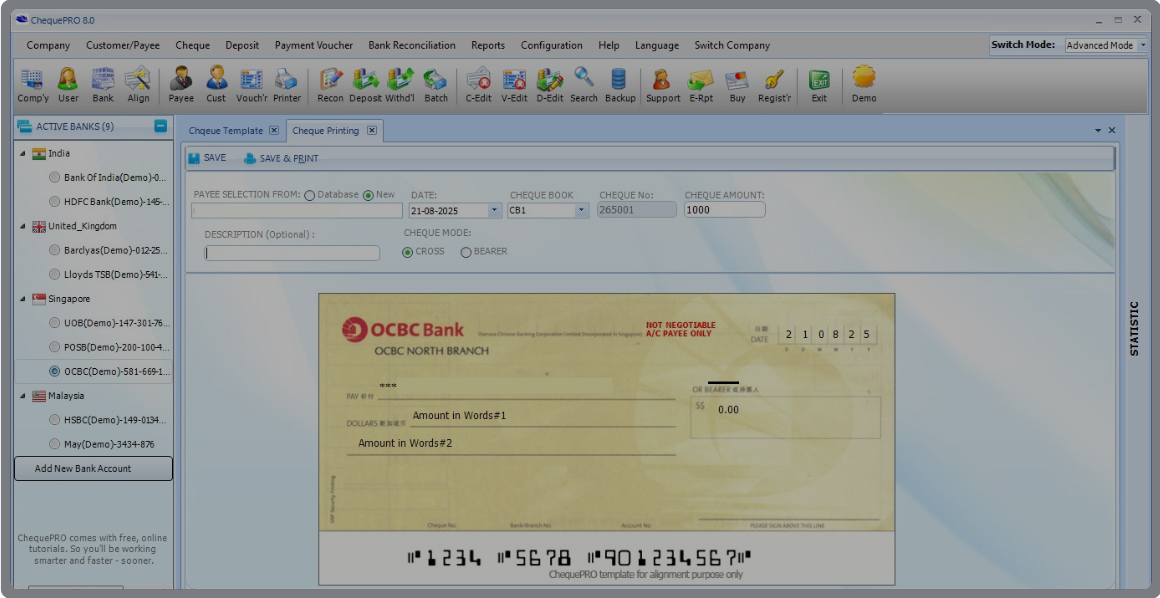Click the CHEQUE AMOUNT input field
Screen dimensions: 1160x598
coord(725,209)
